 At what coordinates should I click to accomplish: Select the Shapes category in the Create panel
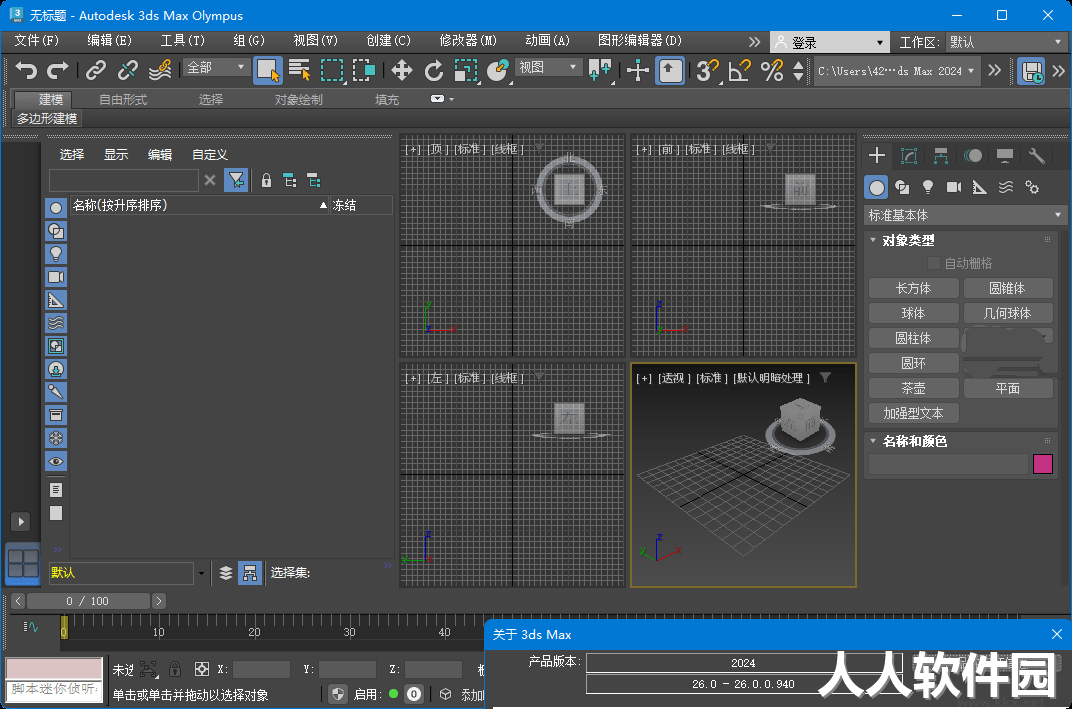pos(902,187)
